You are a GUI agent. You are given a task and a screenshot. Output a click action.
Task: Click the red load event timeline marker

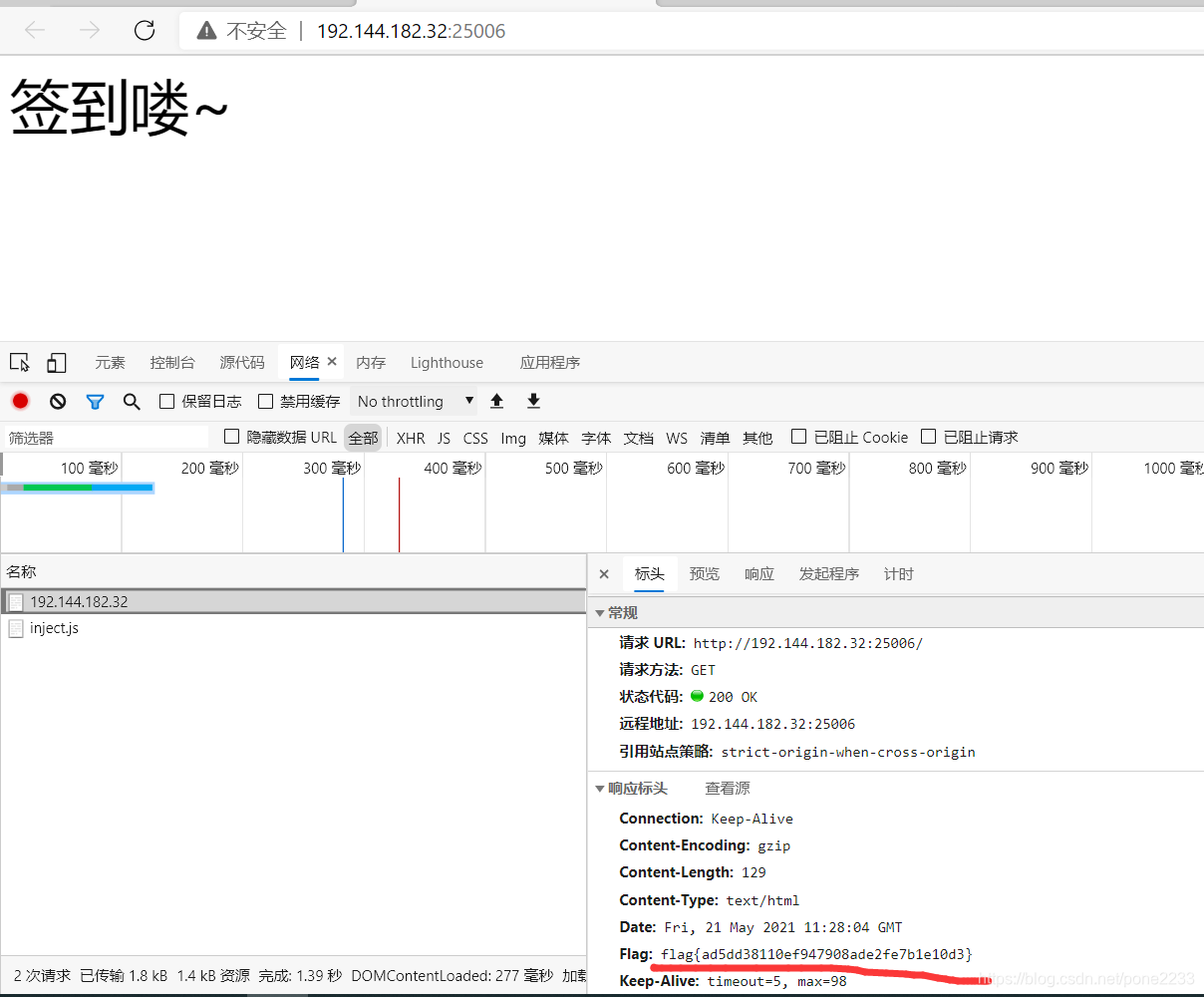(x=399, y=514)
